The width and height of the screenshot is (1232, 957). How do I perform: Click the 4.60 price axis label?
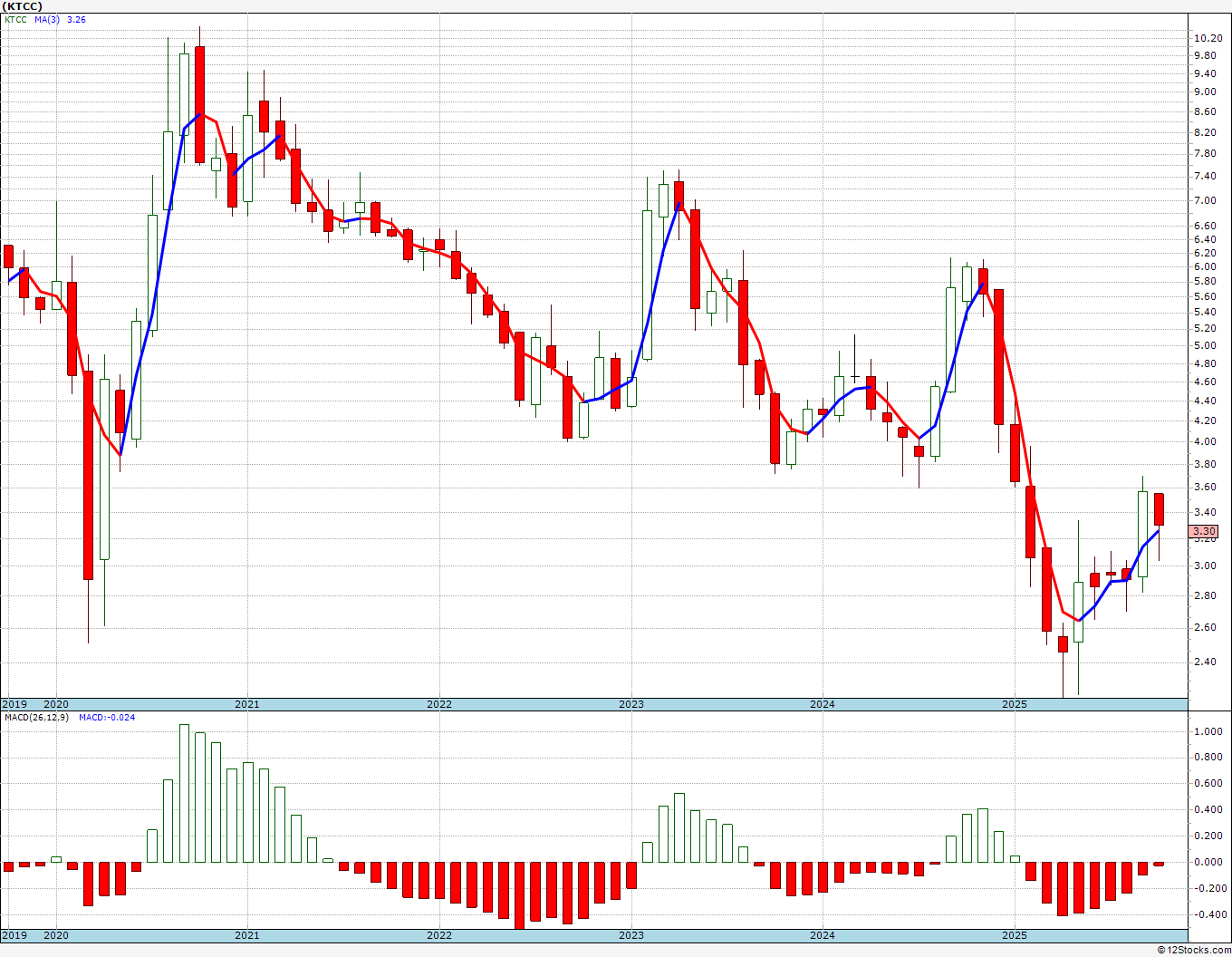[1205, 382]
